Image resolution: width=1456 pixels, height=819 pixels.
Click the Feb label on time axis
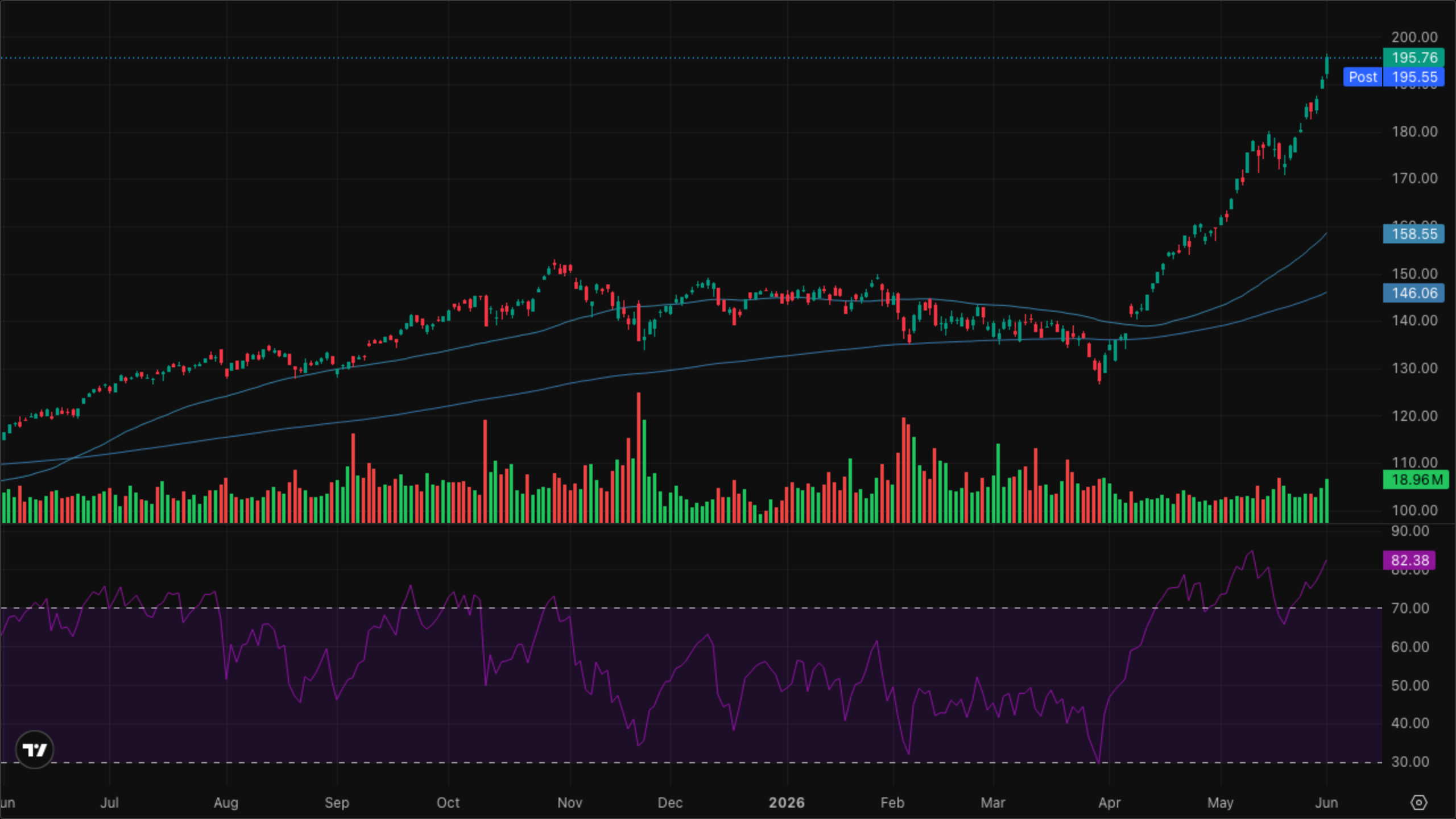point(892,803)
